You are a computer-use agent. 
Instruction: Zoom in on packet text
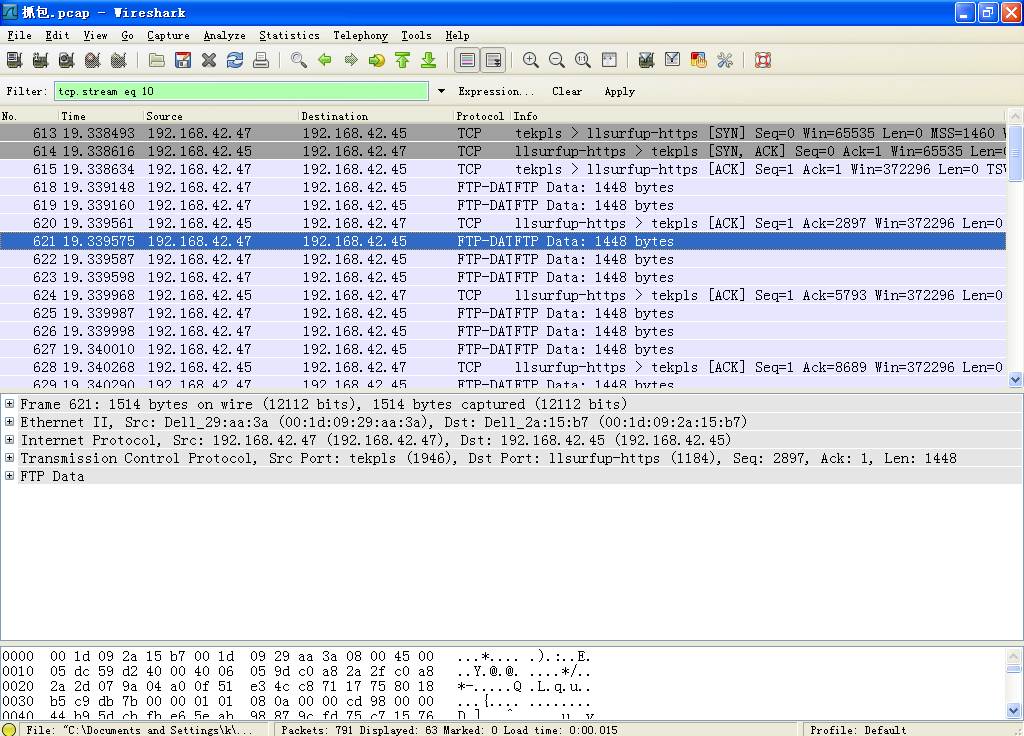pos(531,61)
